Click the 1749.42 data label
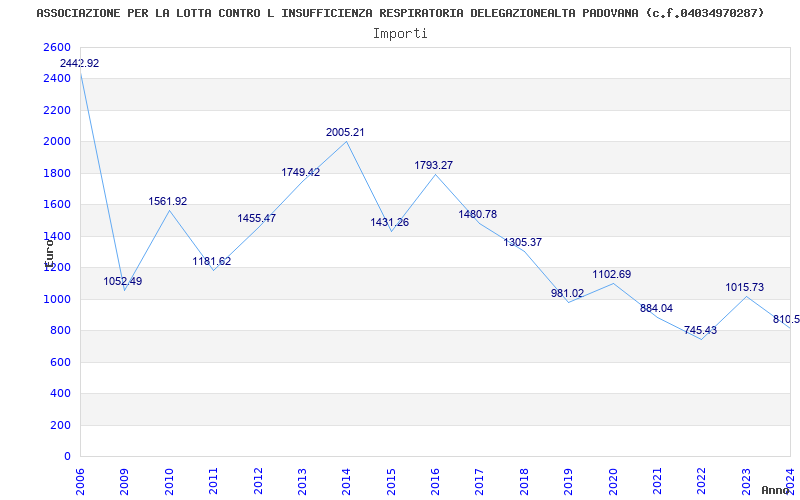The width and height of the screenshot is (800, 500). coord(301,172)
